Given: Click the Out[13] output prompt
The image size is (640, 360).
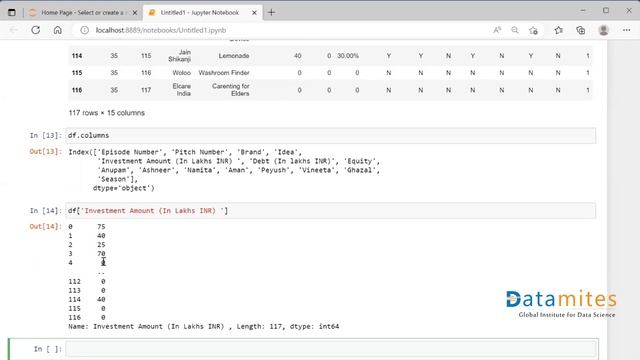Looking at the screenshot, I should (x=46, y=151).
